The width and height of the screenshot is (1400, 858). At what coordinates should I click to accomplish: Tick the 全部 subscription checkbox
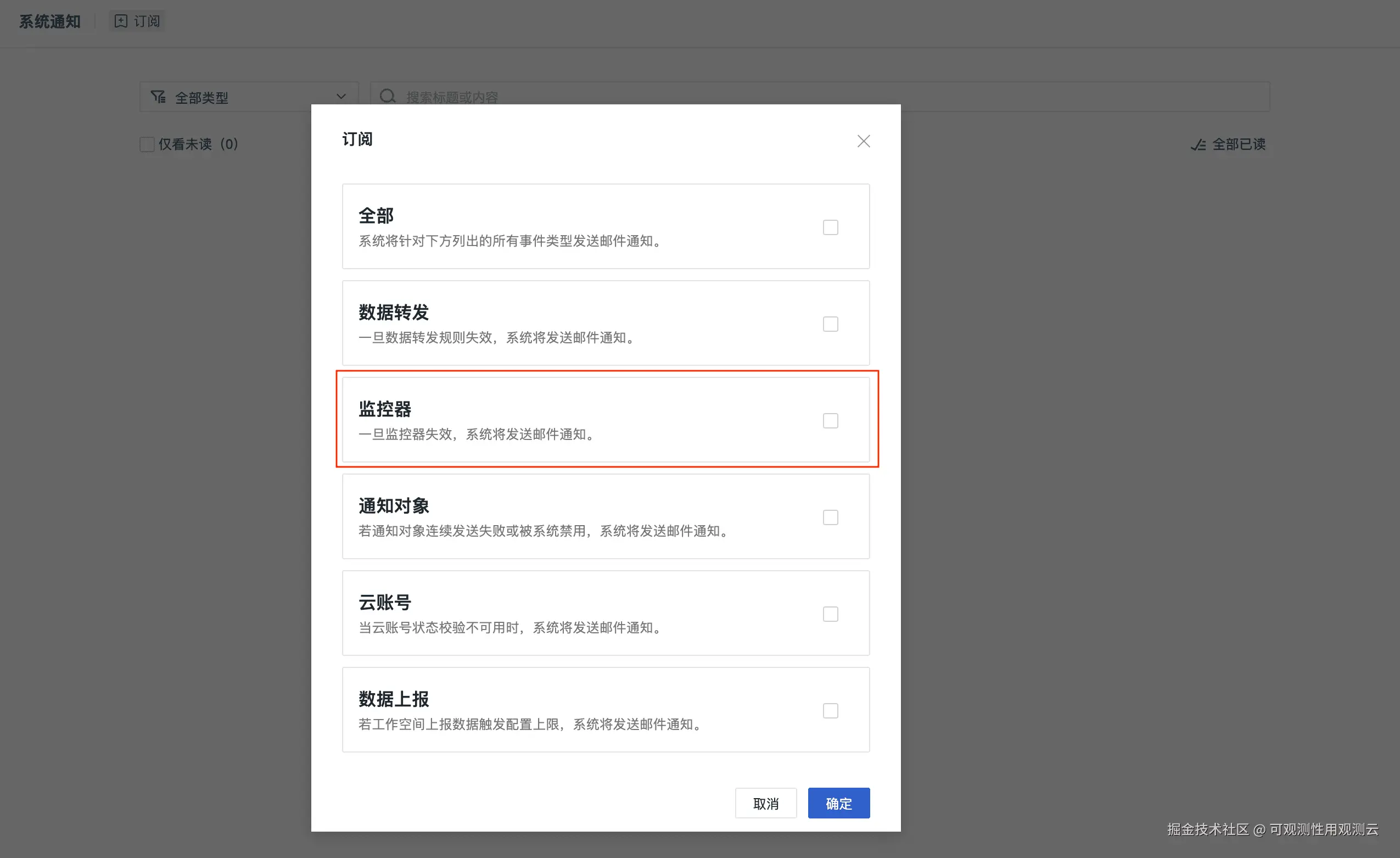pos(830,227)
